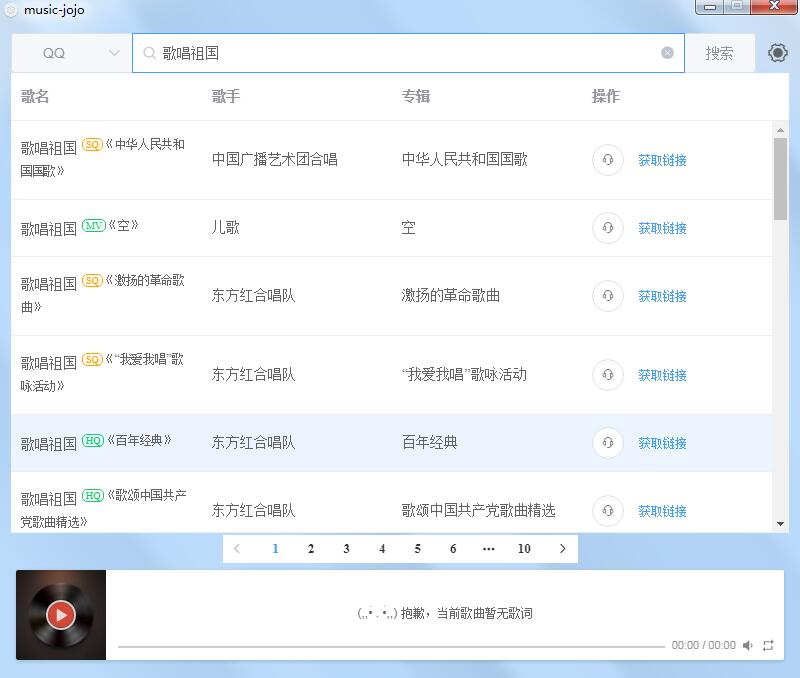800x678 pixels.
Task: Go to next results page arrow
Action: point(562,548)
